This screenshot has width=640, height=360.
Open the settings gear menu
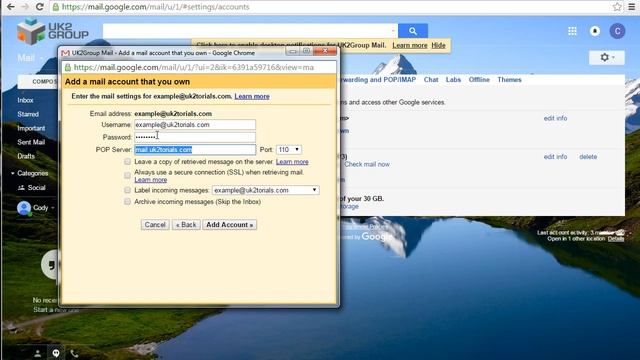click(607, 58)
